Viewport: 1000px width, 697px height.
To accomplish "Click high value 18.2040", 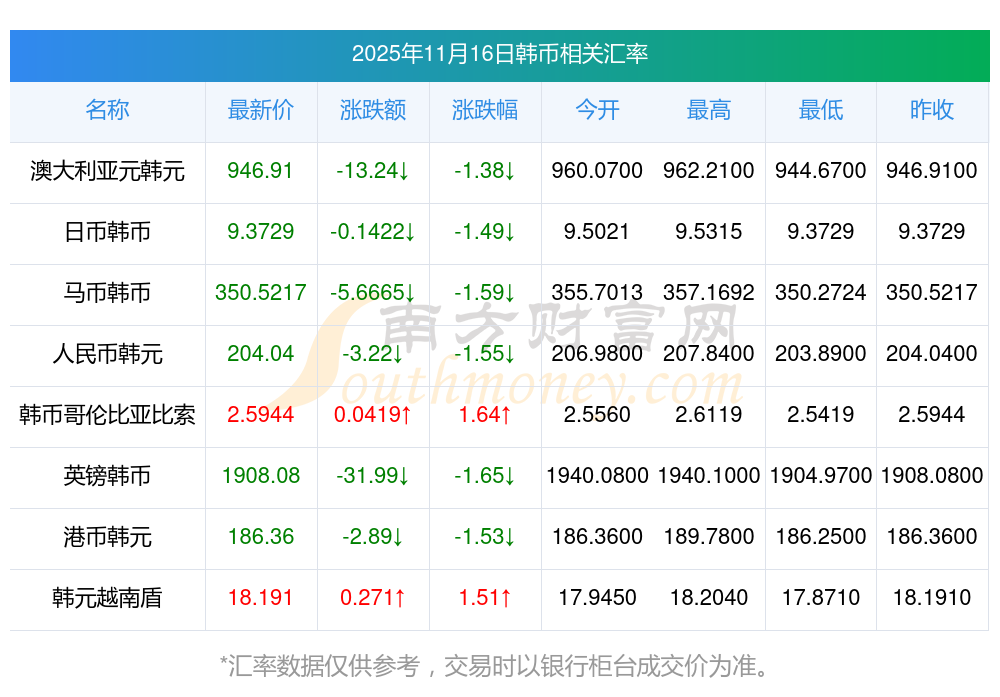I will (x=709, y=598).
